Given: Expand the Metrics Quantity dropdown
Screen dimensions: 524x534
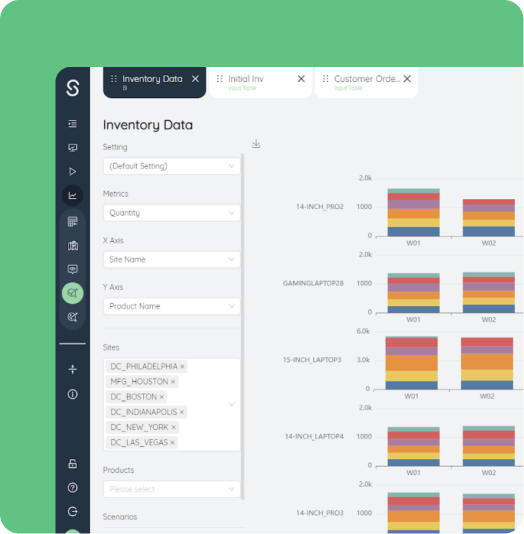Looking at the screenshot, I should 172,213.
